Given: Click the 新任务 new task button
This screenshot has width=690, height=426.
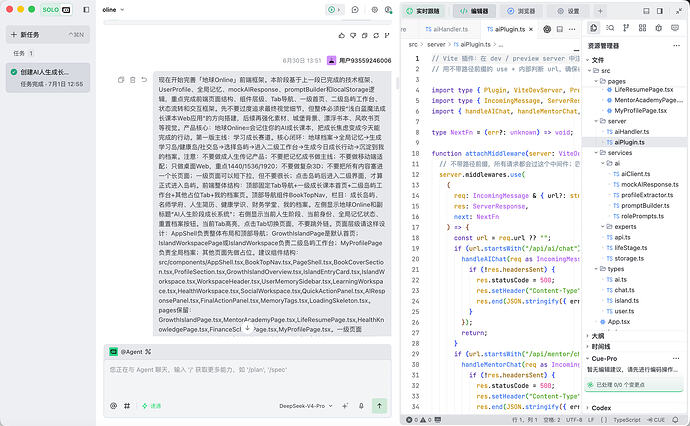Looking at the screenshot, I should [48, 34].
